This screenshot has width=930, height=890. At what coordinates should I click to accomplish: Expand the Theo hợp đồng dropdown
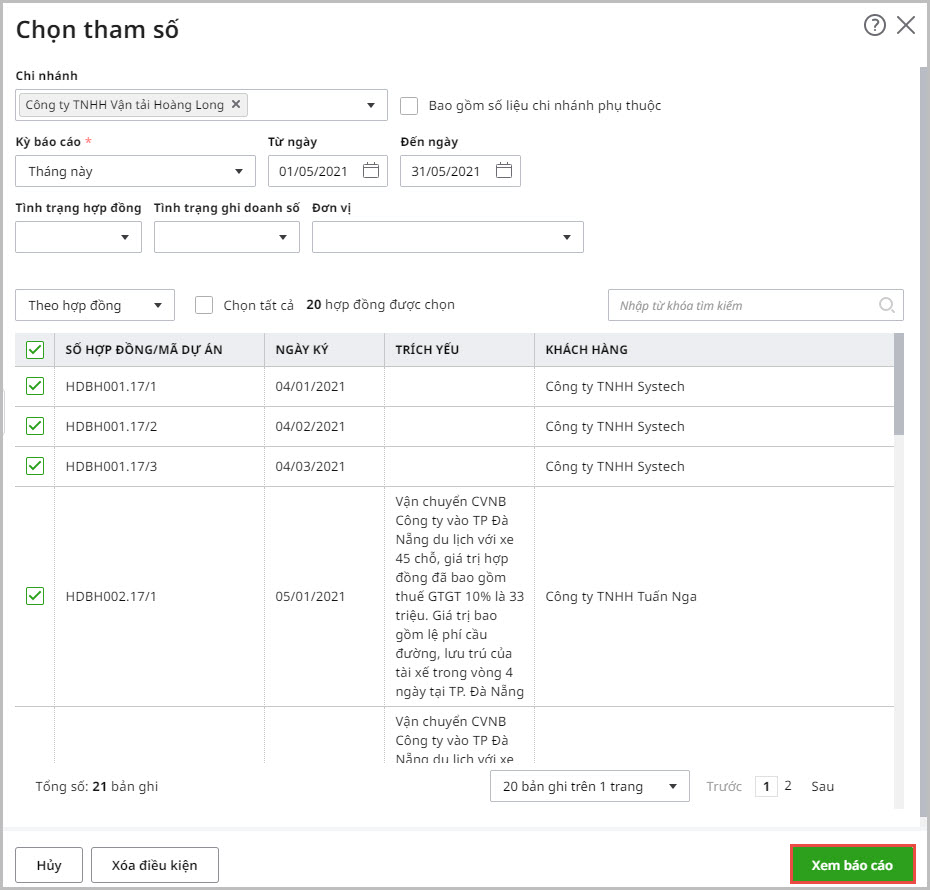point(95,305)
